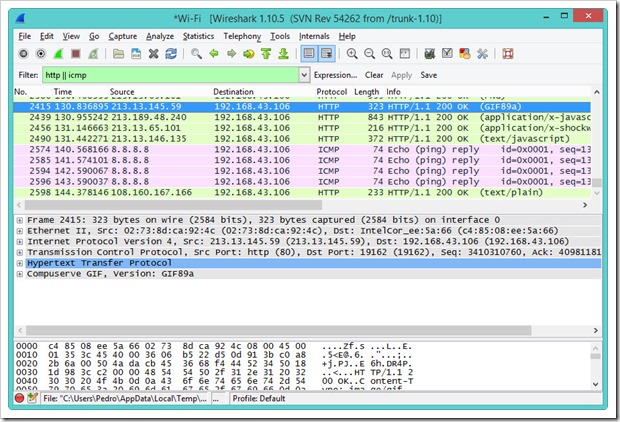Reset zoom to normal size

(x=387, y=53)
